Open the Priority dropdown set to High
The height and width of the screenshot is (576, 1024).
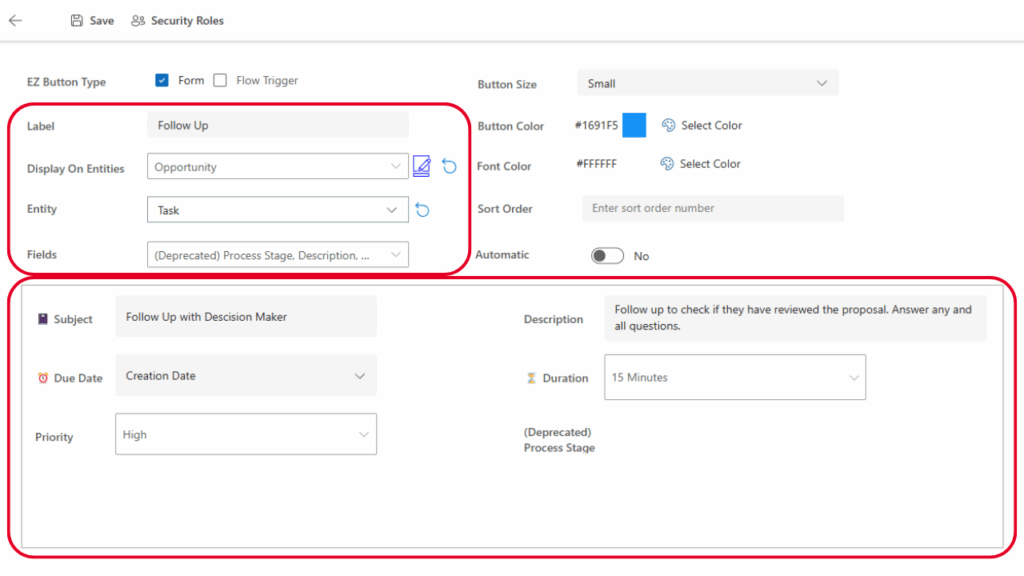click(246, 435)
